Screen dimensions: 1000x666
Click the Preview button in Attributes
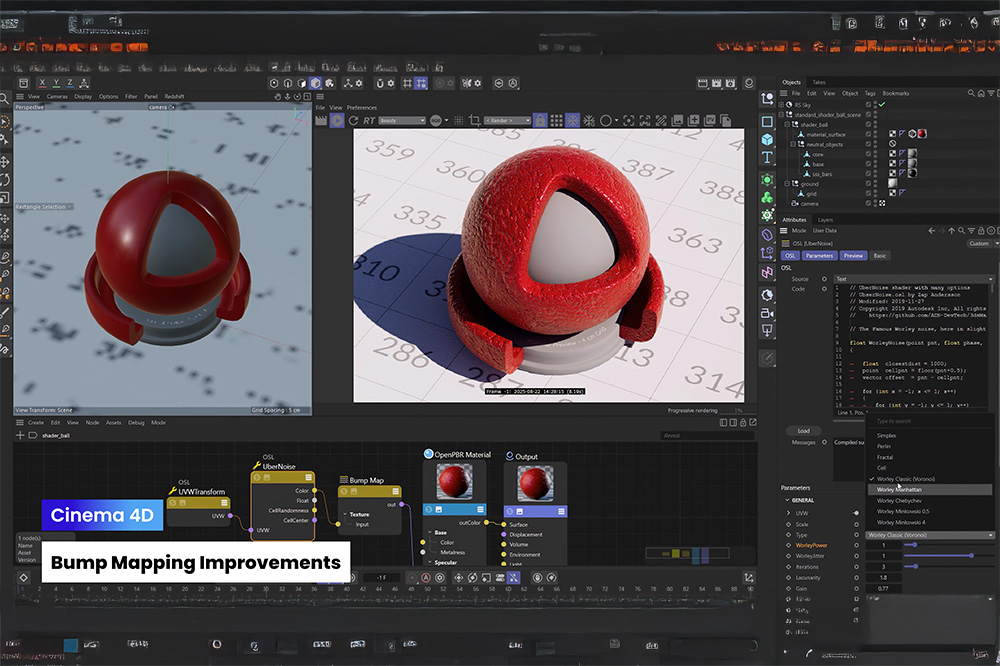point(854,256)
